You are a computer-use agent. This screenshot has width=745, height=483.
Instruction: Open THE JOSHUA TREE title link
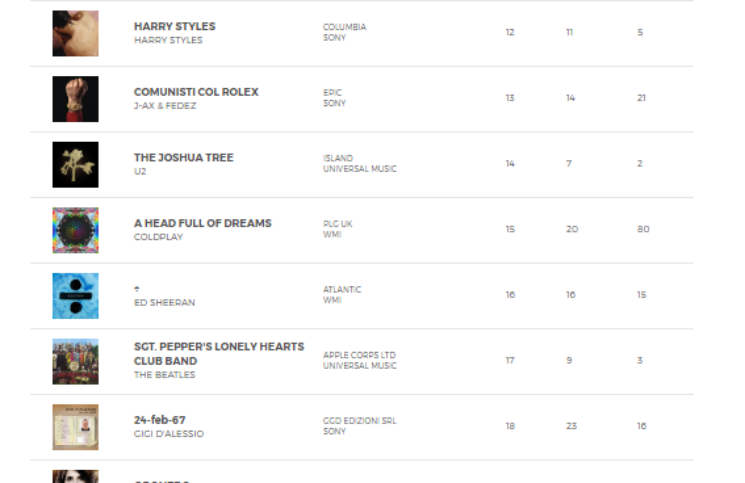pos(183,158)
